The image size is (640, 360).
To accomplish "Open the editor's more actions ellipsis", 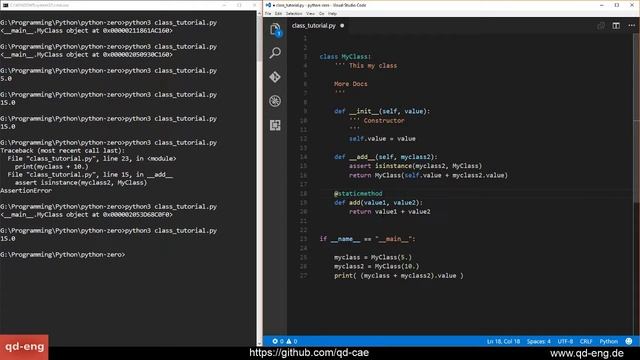I will (x=631, y=26).
